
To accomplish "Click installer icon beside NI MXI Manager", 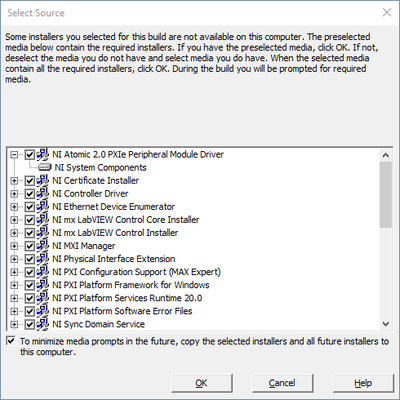I will click(x=43, y=246).
